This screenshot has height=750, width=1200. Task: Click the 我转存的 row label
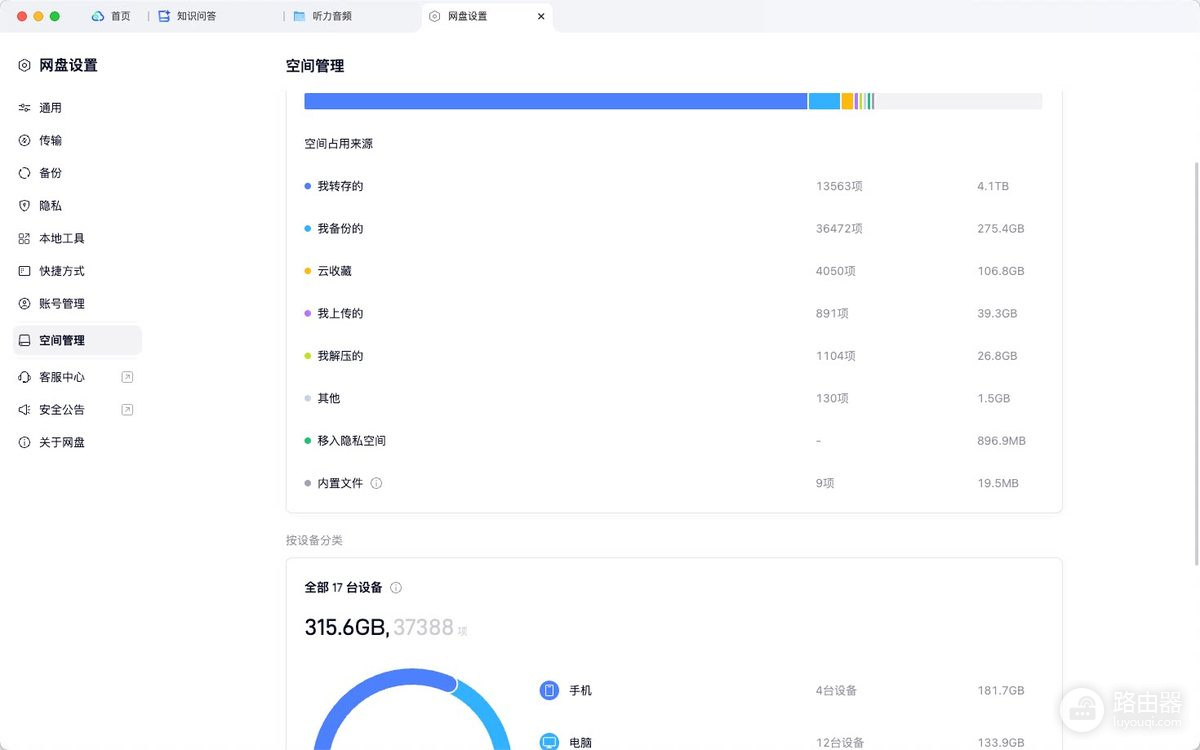pyautogui.click(x=340, y=186)
